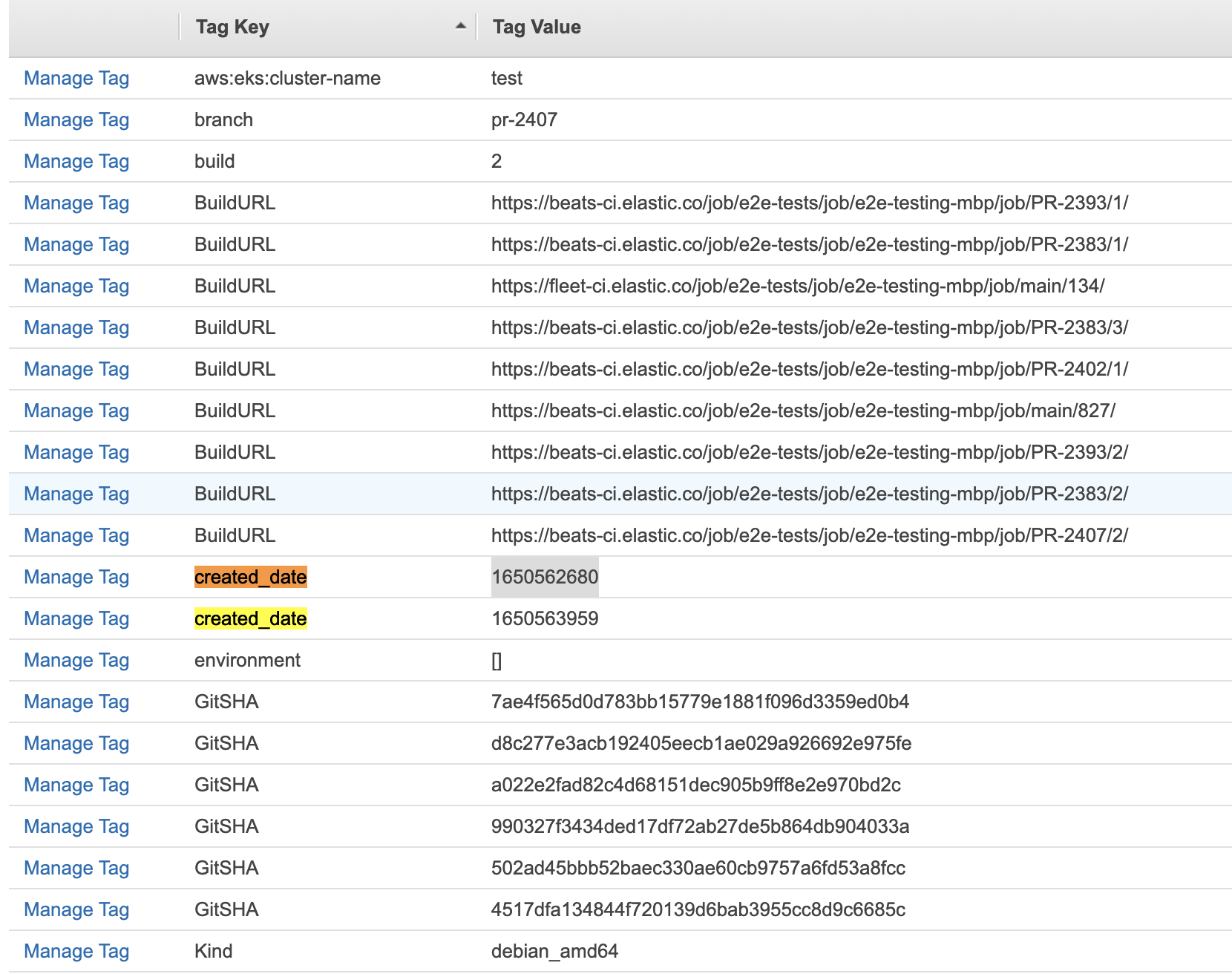Open Manage Tag for GitSHA 4517dfa1 row
This screenshot has width=1232, height=974.
point(76,909)
